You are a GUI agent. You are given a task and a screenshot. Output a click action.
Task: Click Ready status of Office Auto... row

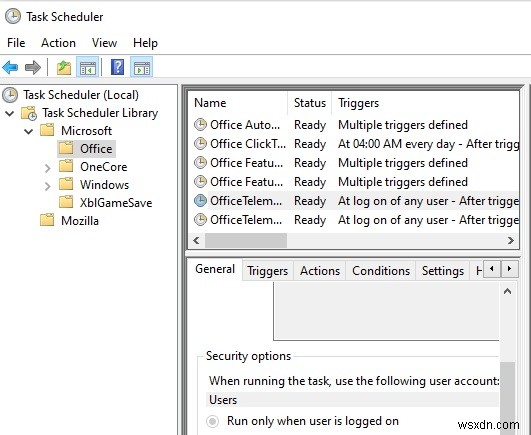(310, 125)
